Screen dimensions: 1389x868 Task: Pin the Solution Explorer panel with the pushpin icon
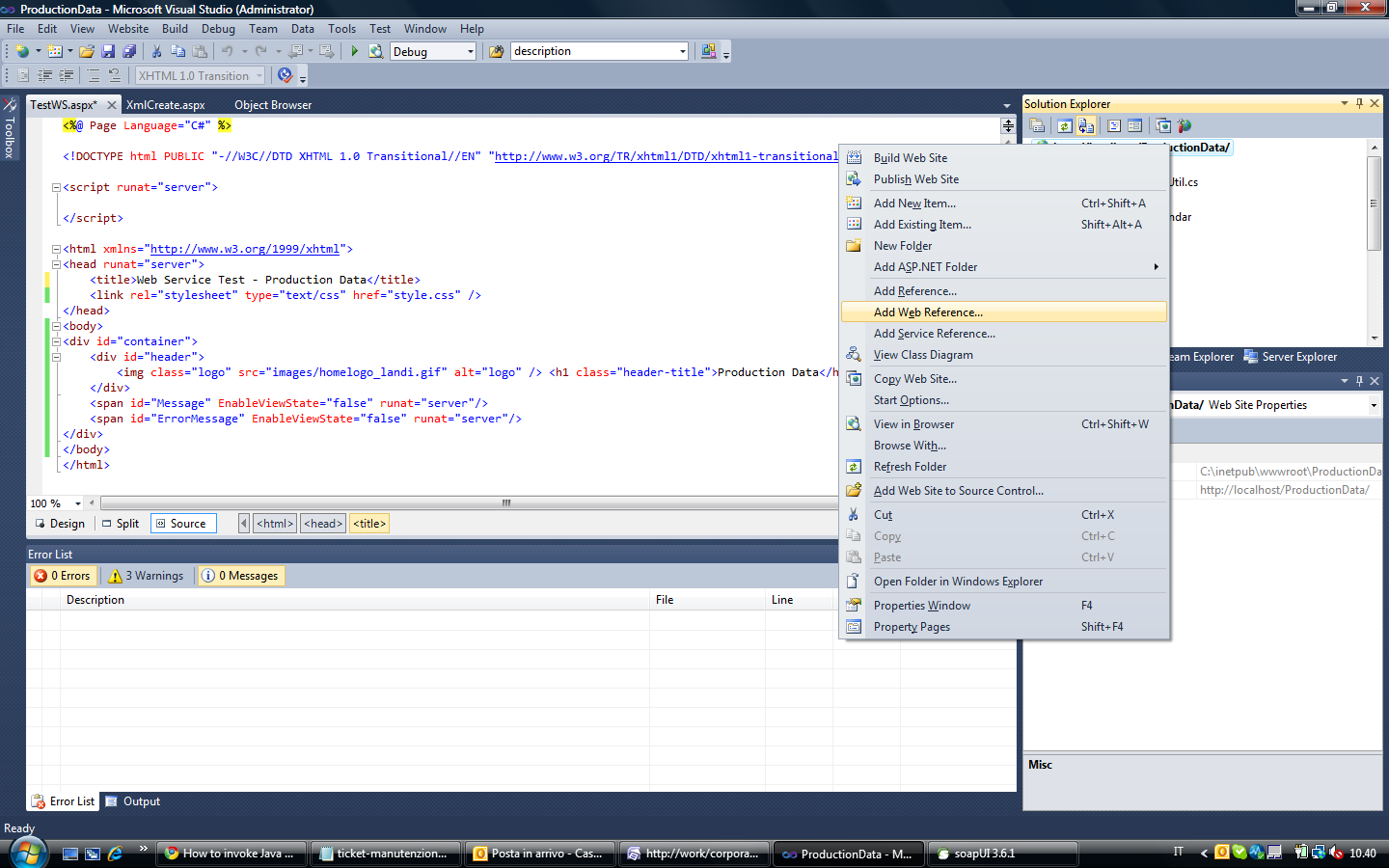[x=1360, y=103]
